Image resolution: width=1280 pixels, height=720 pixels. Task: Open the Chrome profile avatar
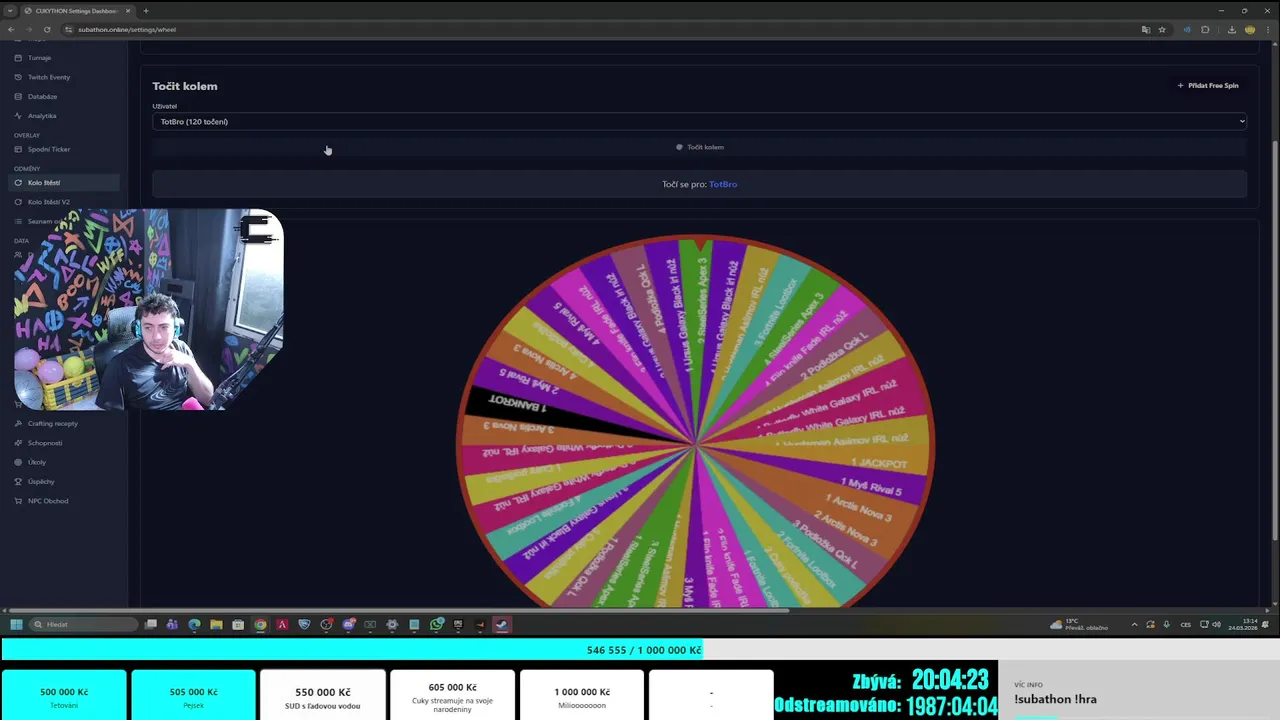tap(1250, 29)
